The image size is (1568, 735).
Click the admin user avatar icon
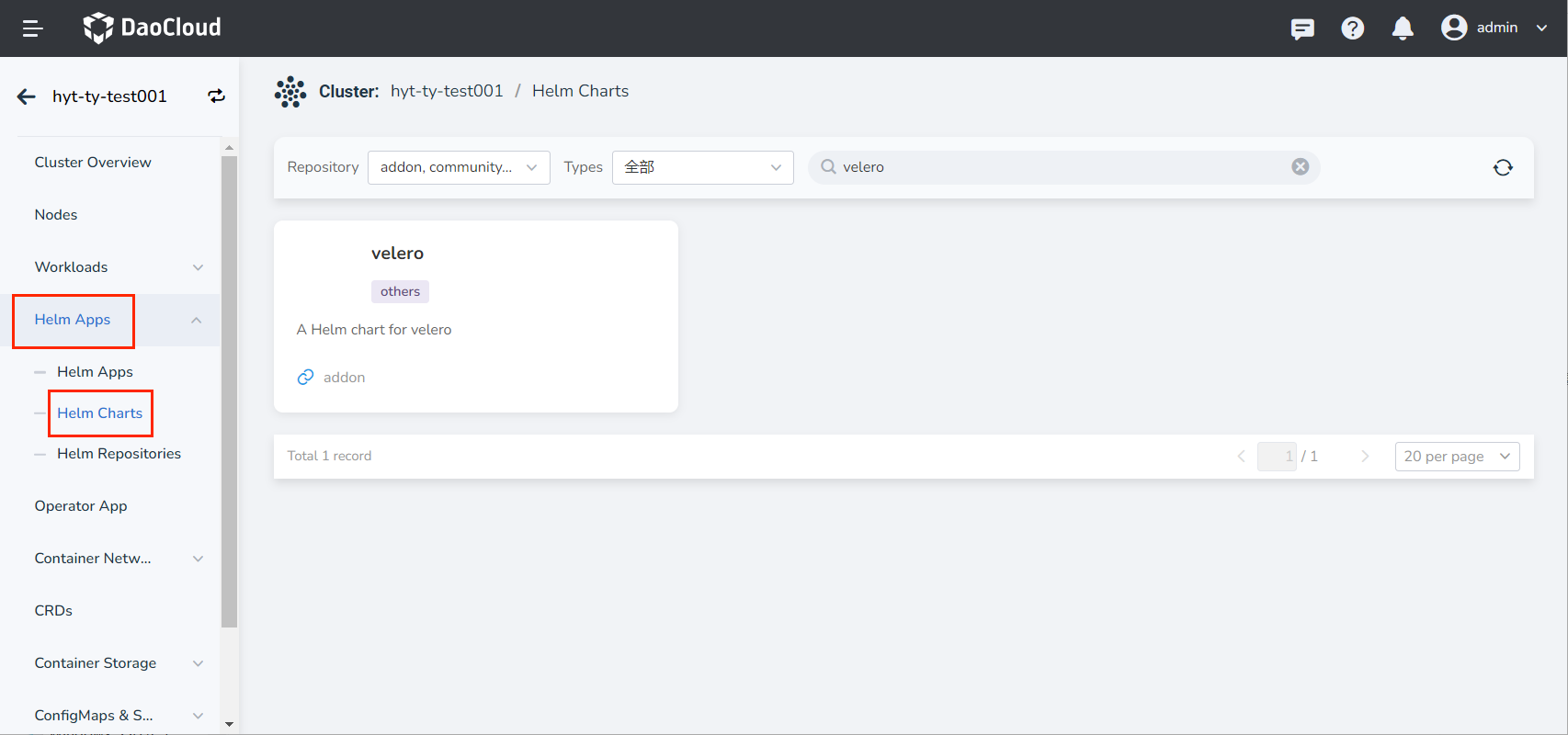click(1454, 28)
